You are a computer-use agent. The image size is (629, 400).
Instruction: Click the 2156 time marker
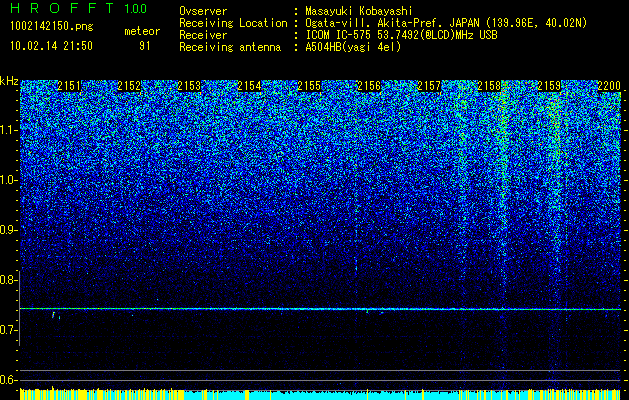click(369, 86)
